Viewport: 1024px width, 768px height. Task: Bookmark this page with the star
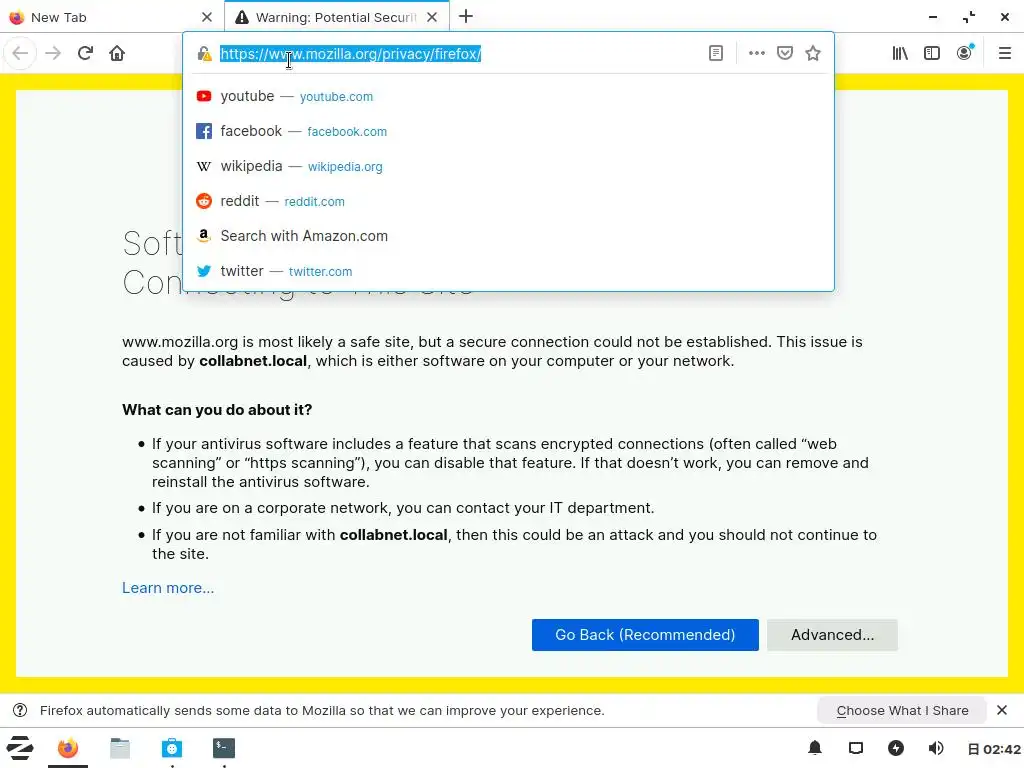tap(813, 53)
